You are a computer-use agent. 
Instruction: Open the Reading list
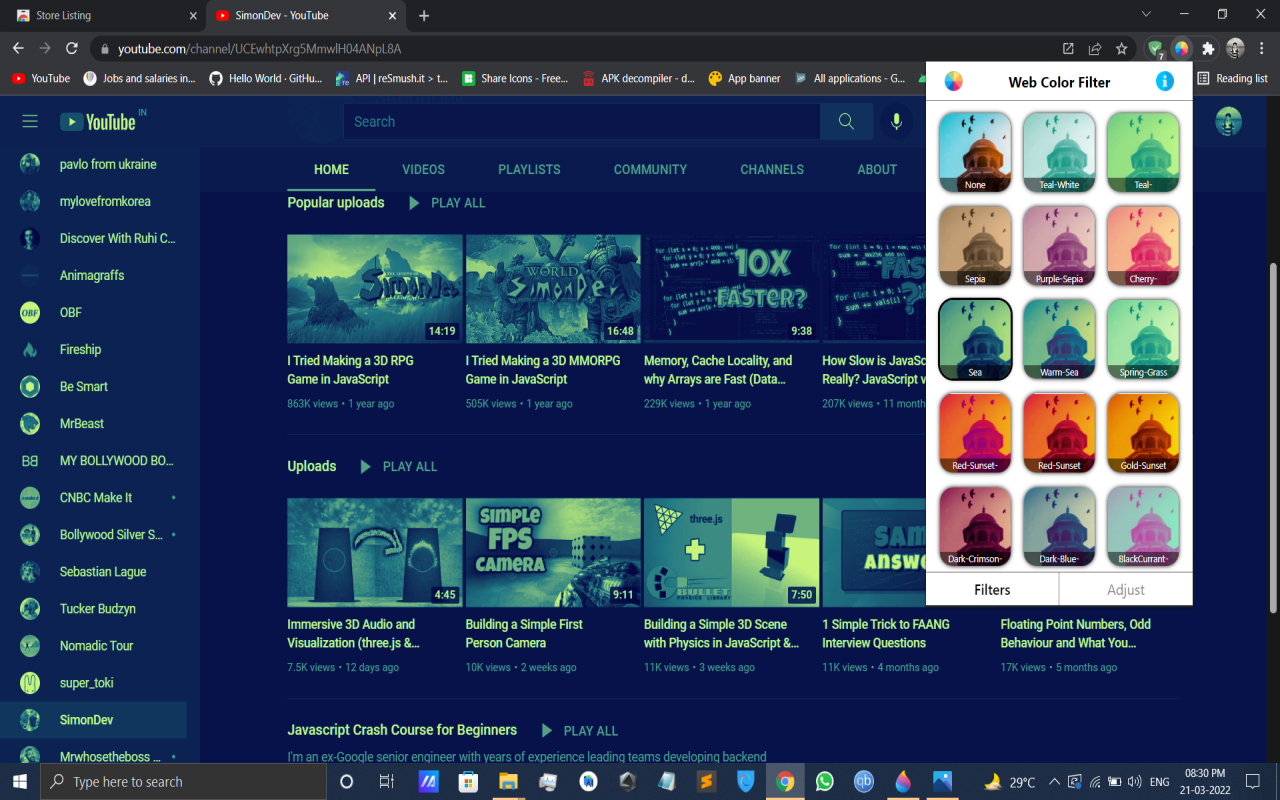pos(1232,78)
